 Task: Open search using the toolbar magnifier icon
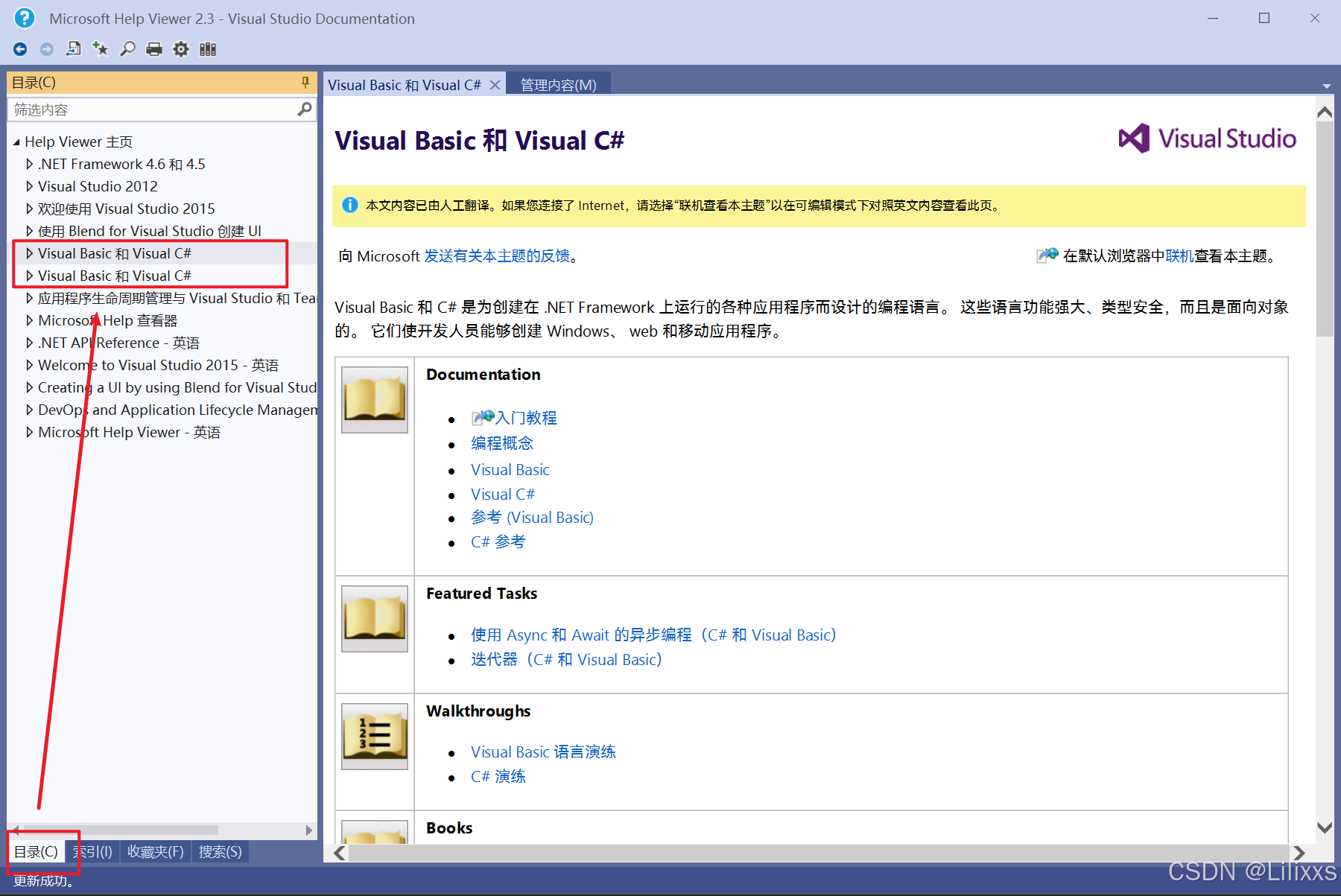point(127,49)
